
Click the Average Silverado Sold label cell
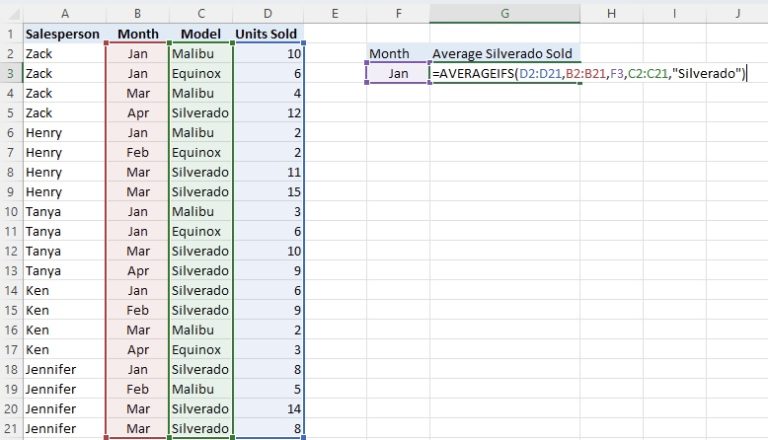coord(504,54)
